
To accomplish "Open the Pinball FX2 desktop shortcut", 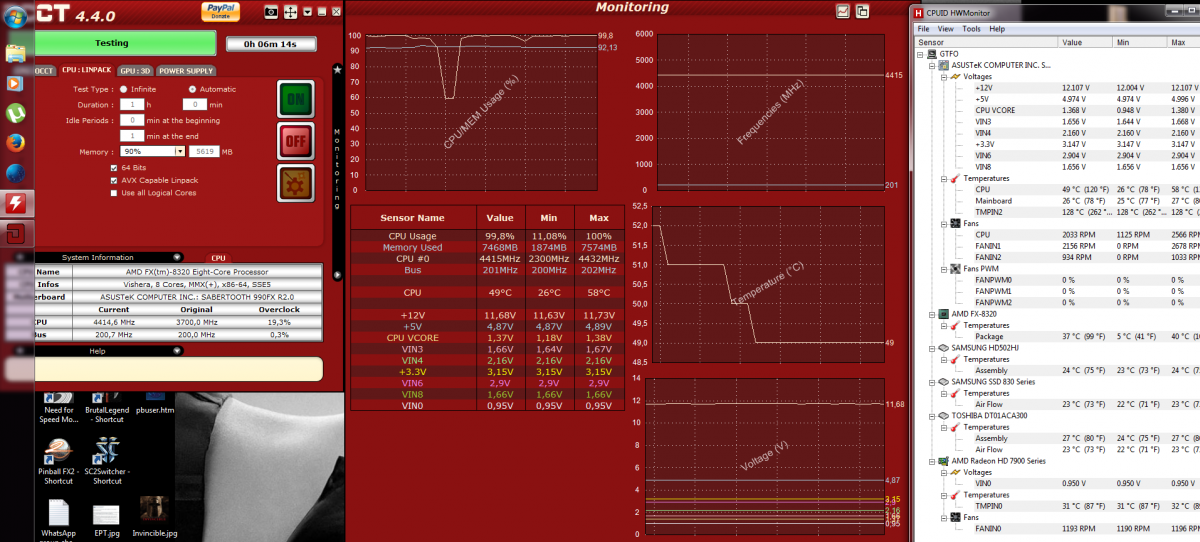I will 58,462.
